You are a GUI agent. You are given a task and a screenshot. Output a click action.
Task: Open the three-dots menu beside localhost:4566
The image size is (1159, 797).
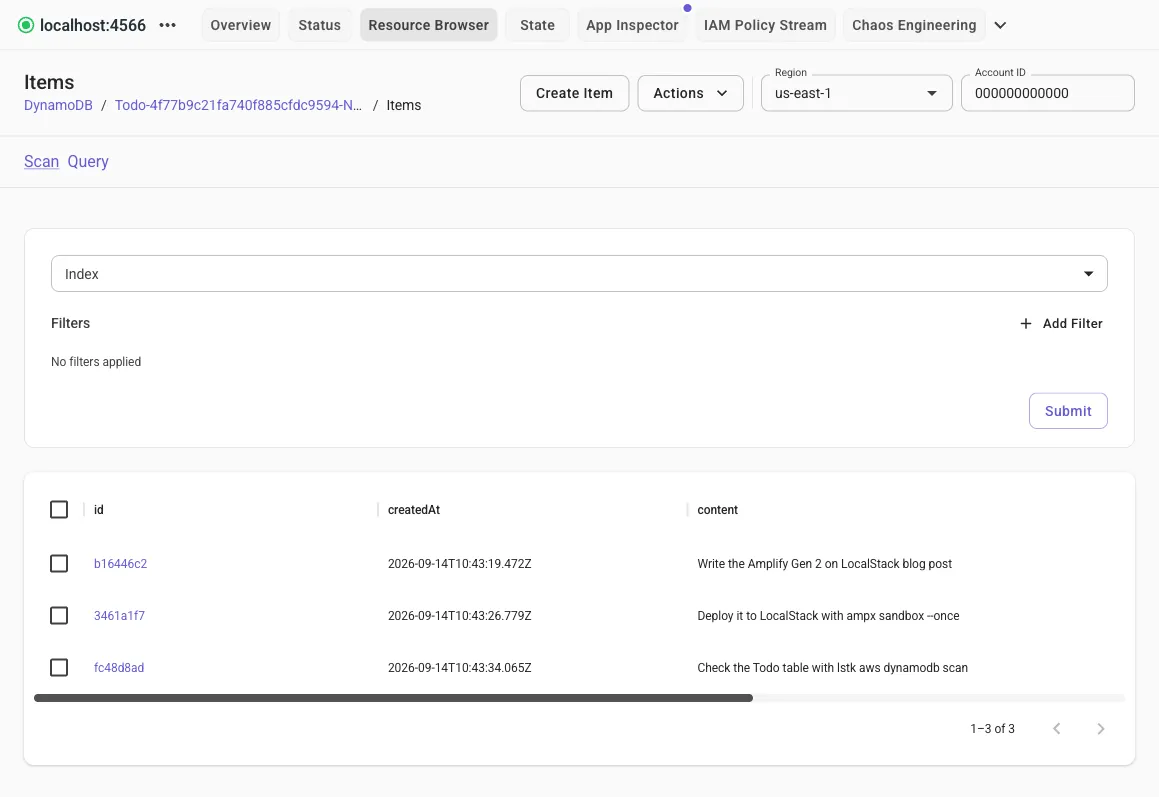[168, 25]
